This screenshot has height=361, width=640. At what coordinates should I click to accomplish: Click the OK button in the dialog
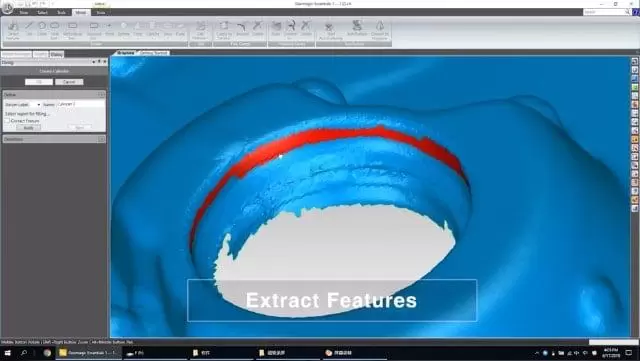pyautogui.click(x=39, y=82)
